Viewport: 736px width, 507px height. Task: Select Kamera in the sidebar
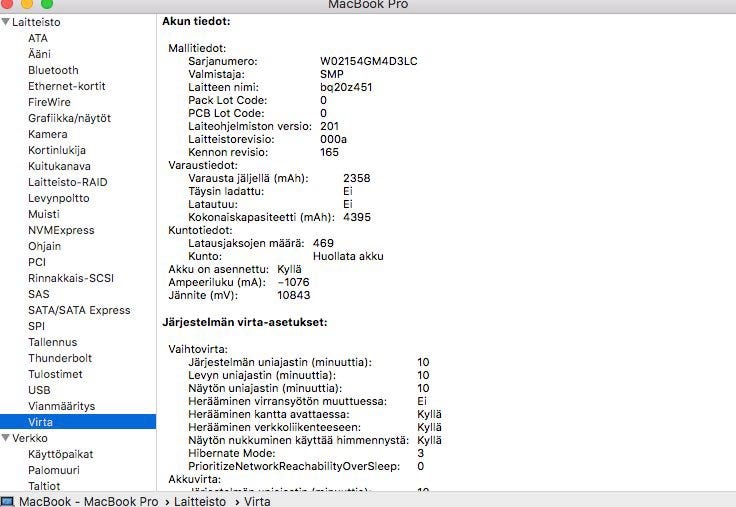(x=48, y=134)
